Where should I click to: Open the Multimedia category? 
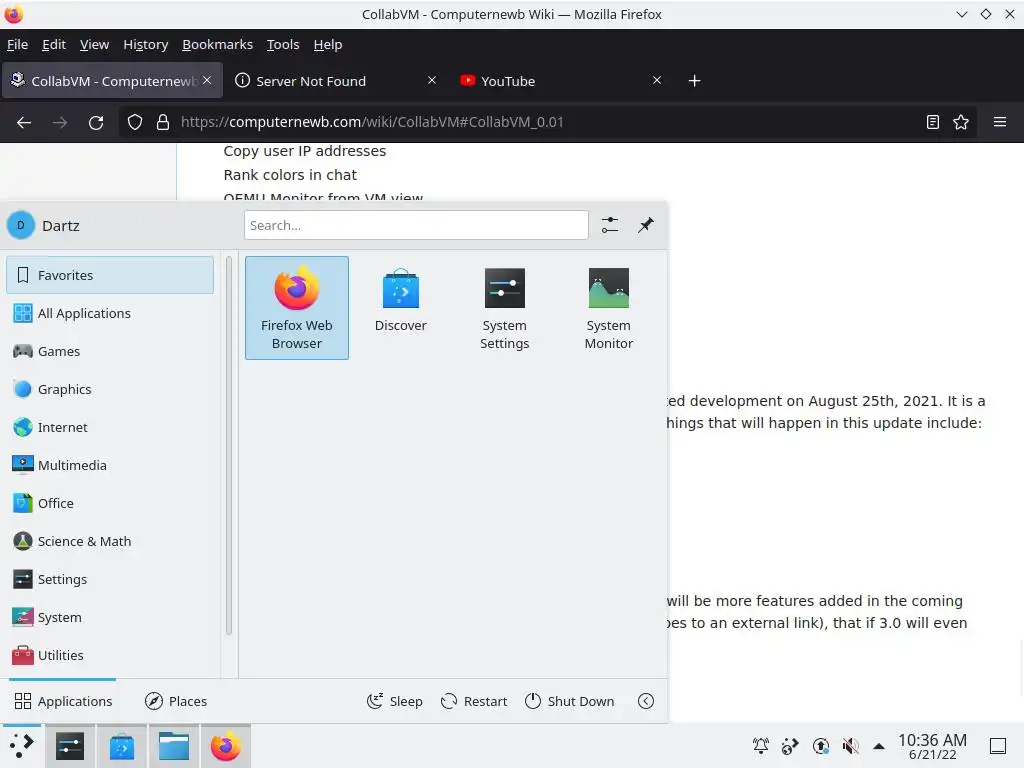coord(110,465)
